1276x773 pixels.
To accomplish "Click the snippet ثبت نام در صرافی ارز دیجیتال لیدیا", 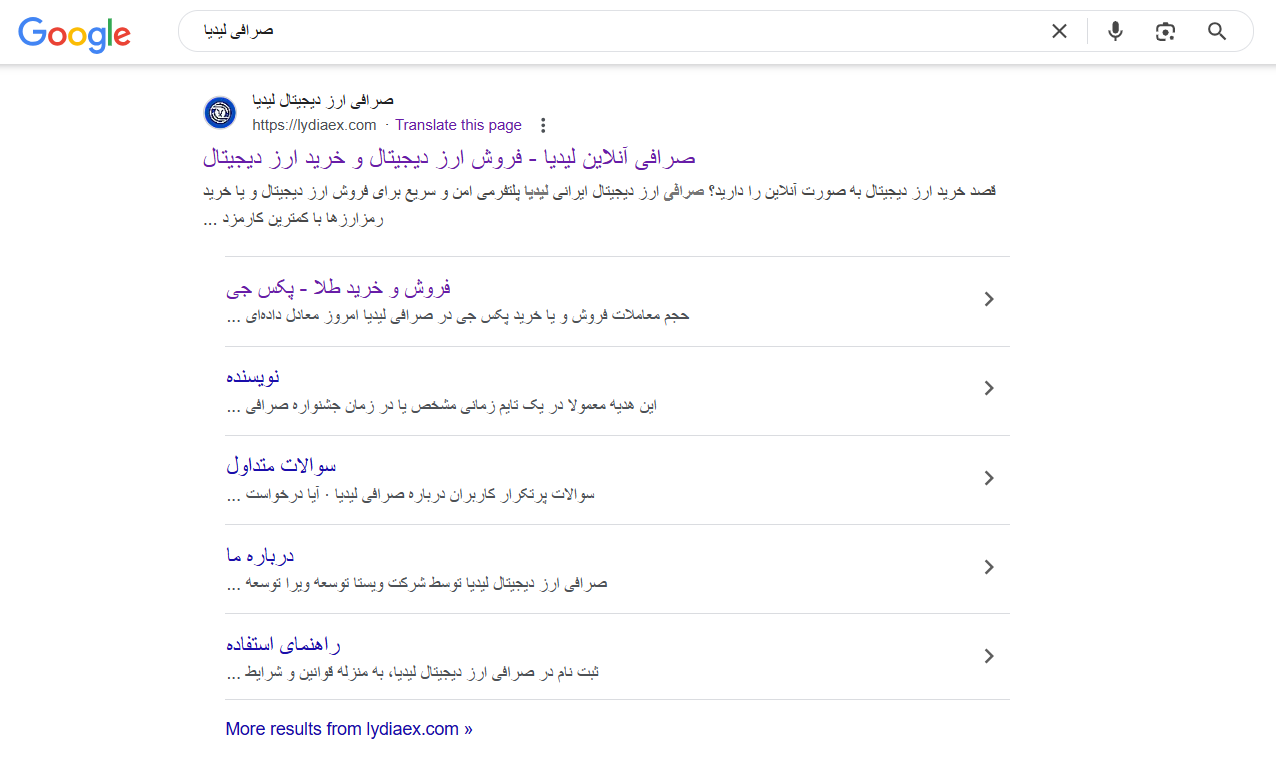I will [413, 672].
